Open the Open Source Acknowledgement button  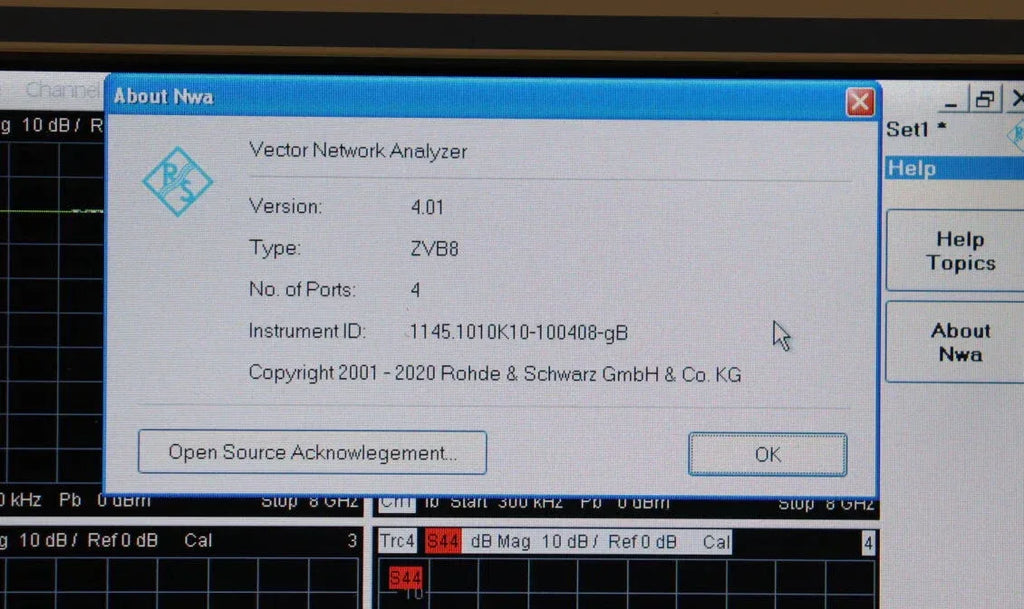(x=312, y=452)
